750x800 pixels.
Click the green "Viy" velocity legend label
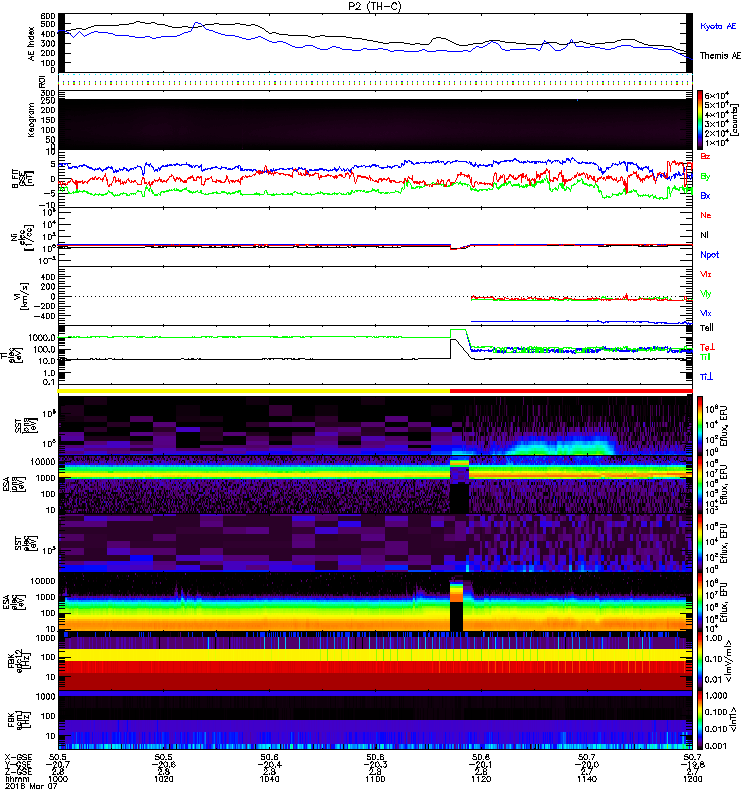point(705,294)
